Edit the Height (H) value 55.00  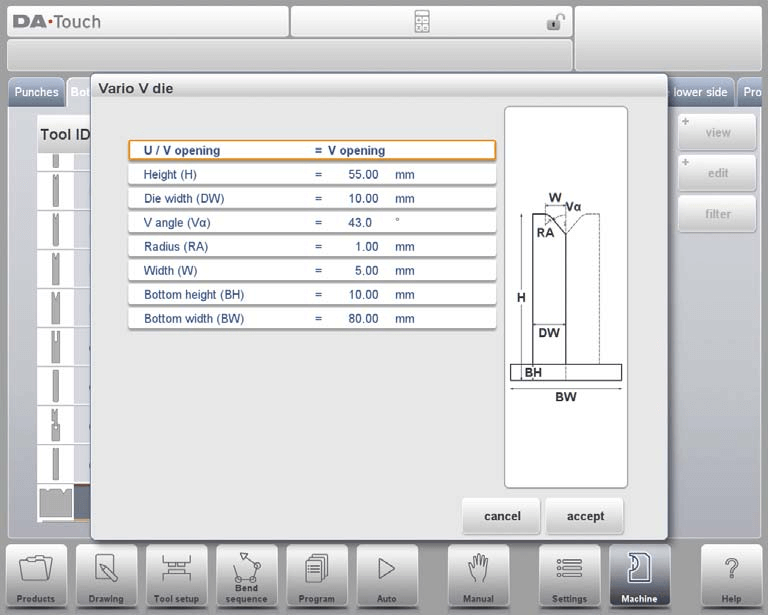pos(312,174)
